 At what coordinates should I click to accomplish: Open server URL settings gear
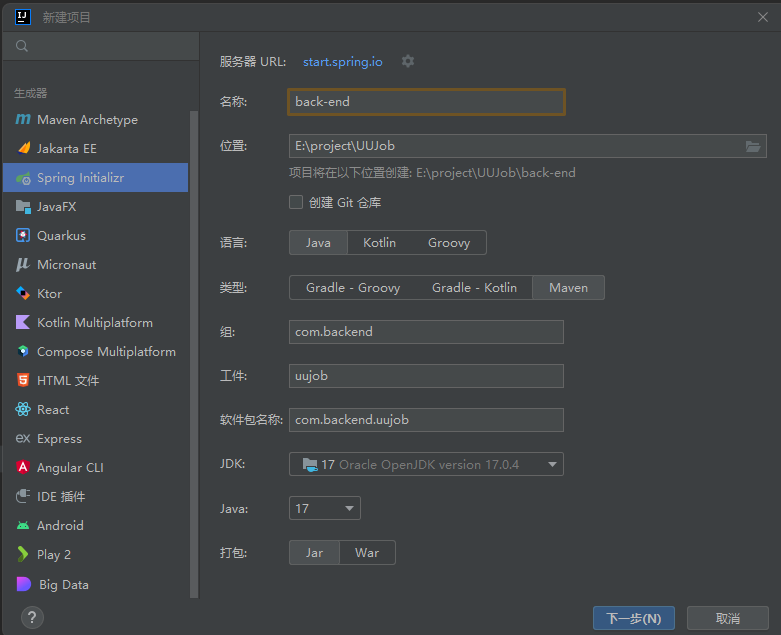(x=408, y=62)
